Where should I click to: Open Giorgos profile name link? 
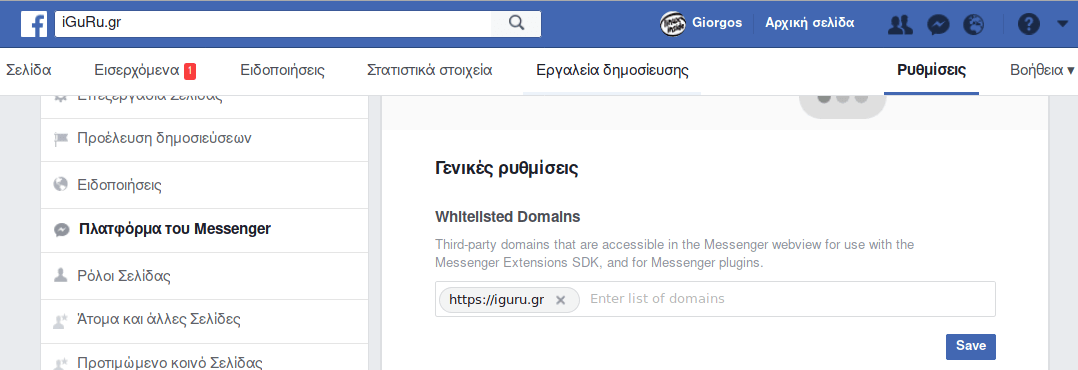tap(717, 23)
